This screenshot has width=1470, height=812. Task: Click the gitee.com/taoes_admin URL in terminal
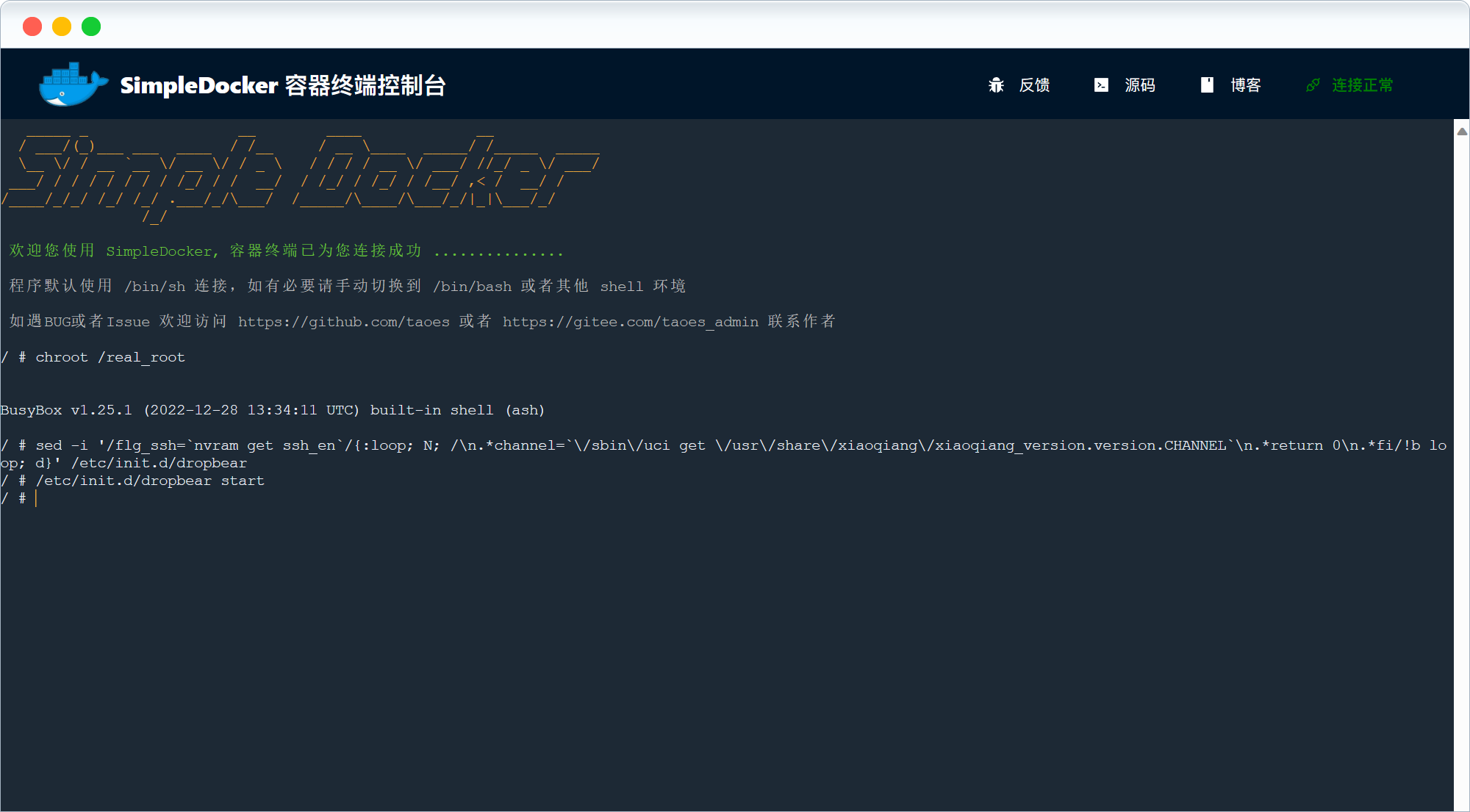coord(630,322)
